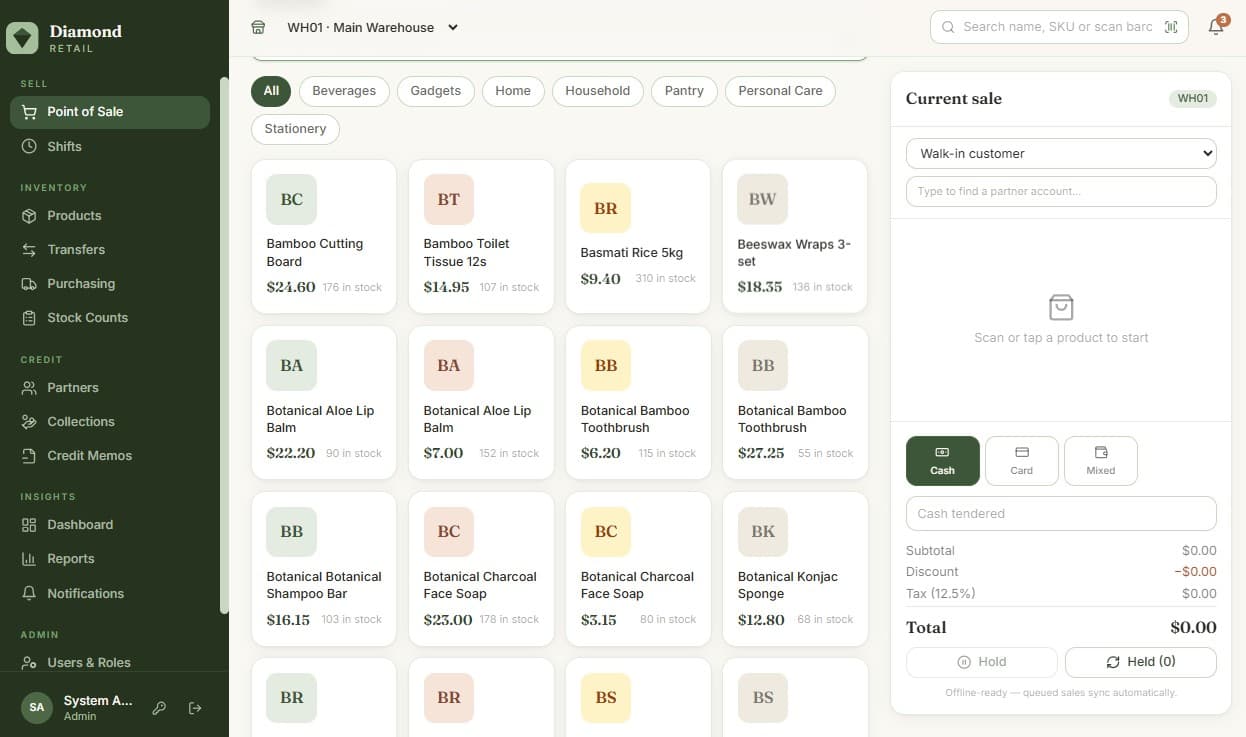
Task: Add Botanical Charcoal Face Soap $3.15
Action: point(638,568)
